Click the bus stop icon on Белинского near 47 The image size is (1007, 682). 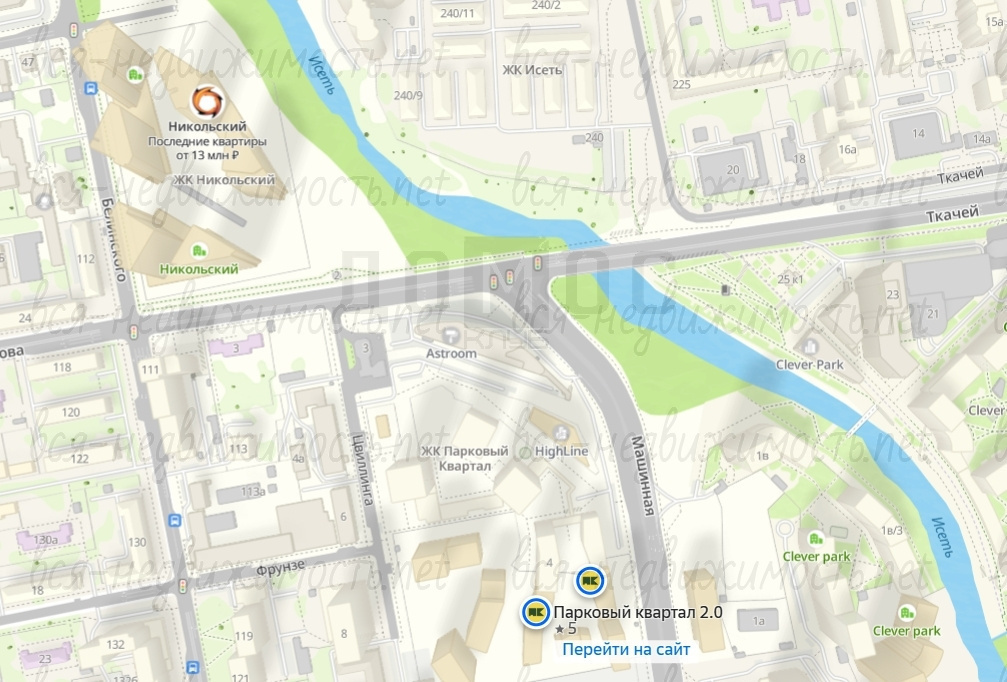click(x=91, y=89)
